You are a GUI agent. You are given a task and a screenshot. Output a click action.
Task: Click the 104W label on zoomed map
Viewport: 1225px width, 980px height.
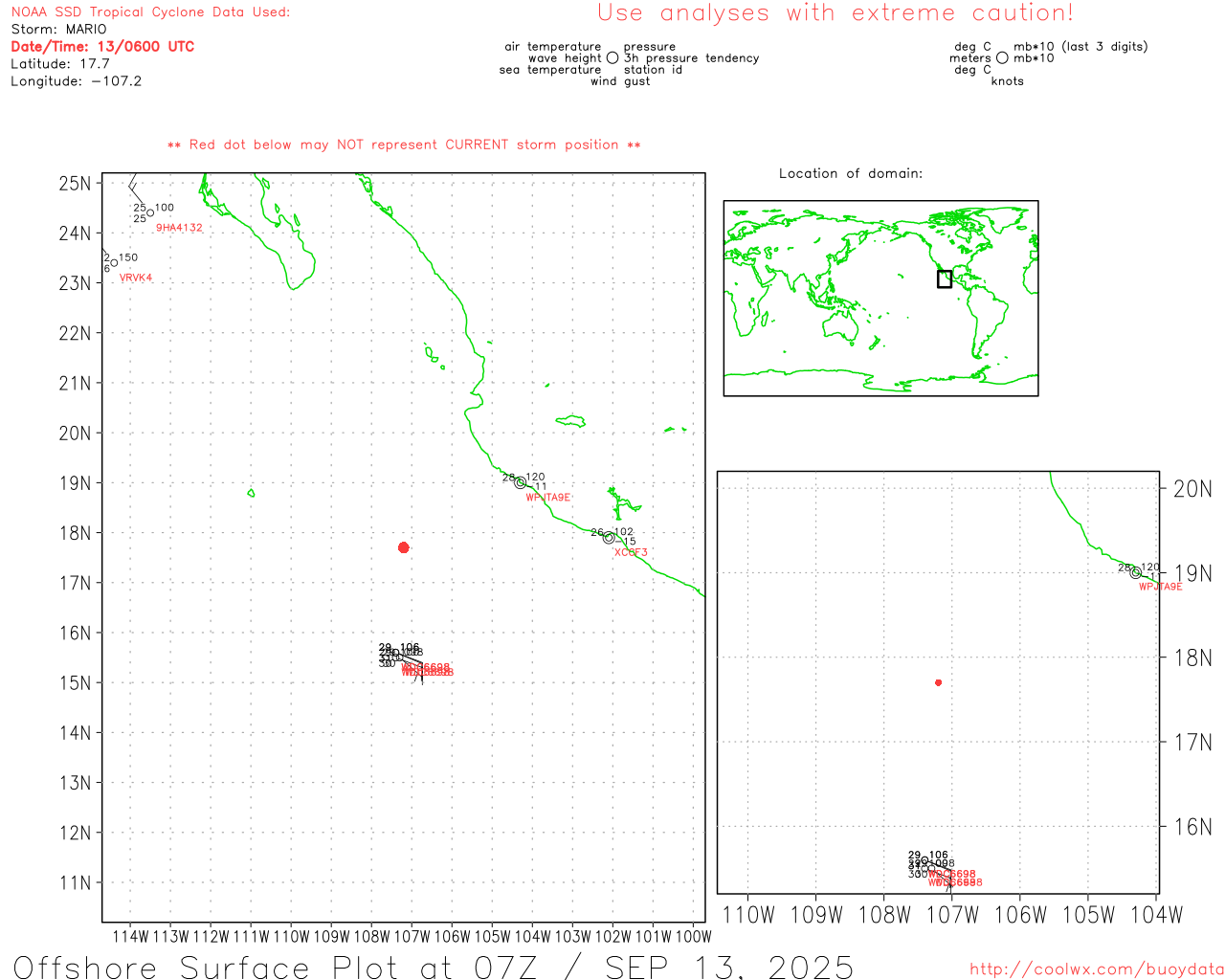(1157, 915)
